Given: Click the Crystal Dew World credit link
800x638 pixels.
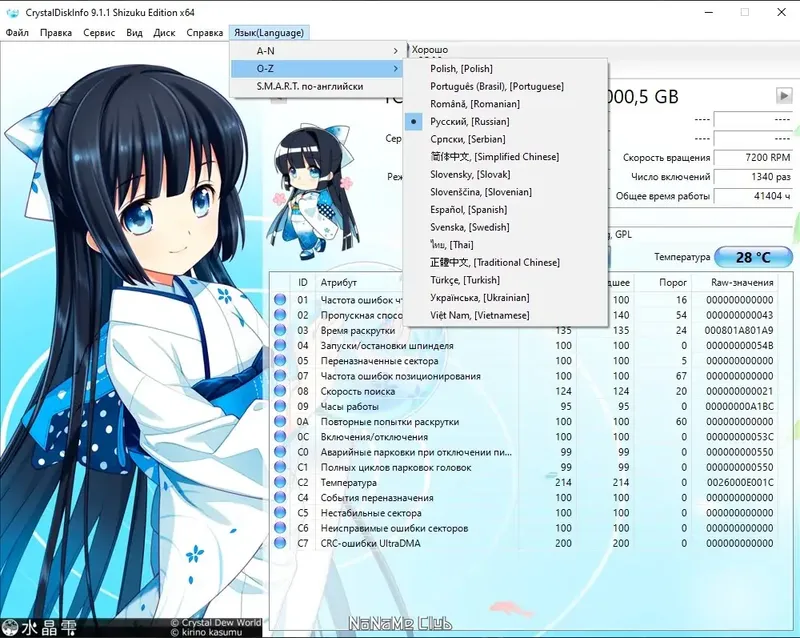Looking at the screenshot, I should click(218, 621).
